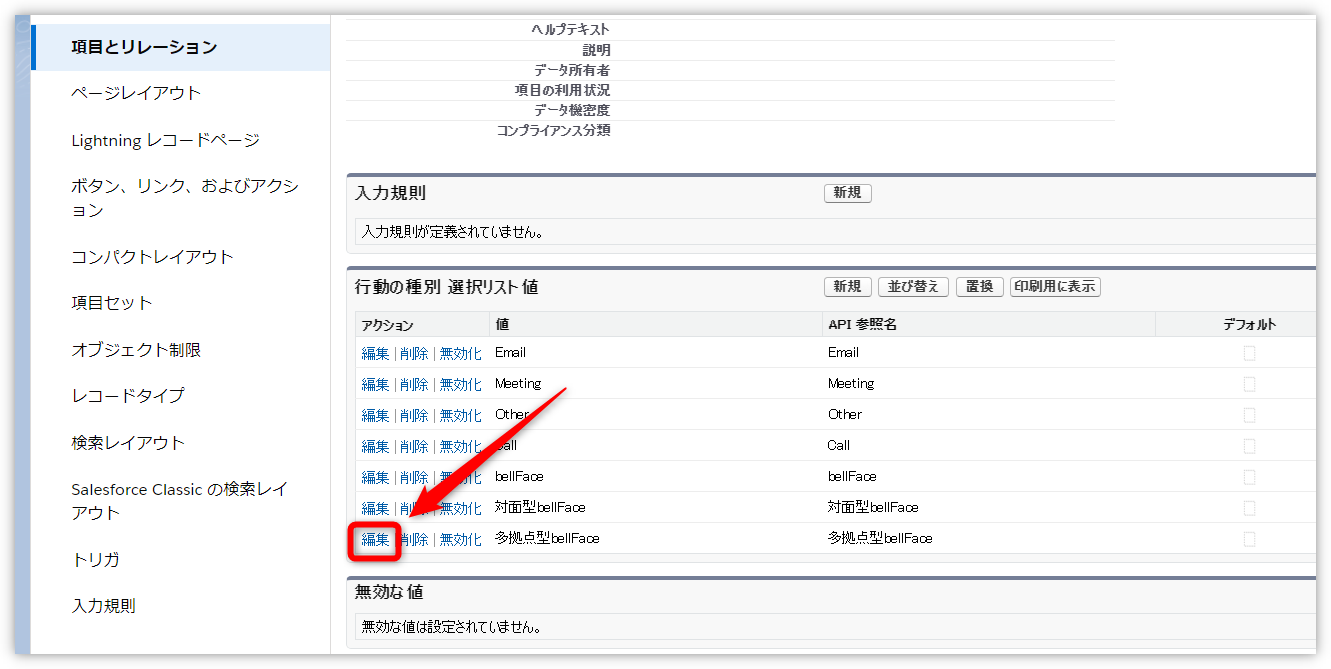Click 編集 link for Other row
The image size is (1331, 669).
[375, 415]
